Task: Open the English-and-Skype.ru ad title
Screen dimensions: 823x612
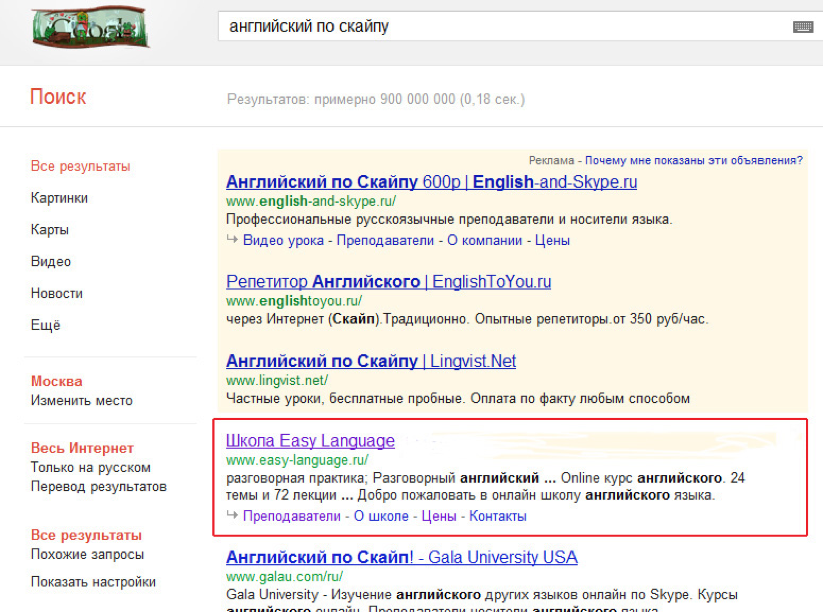Action: tap(431, 182)
